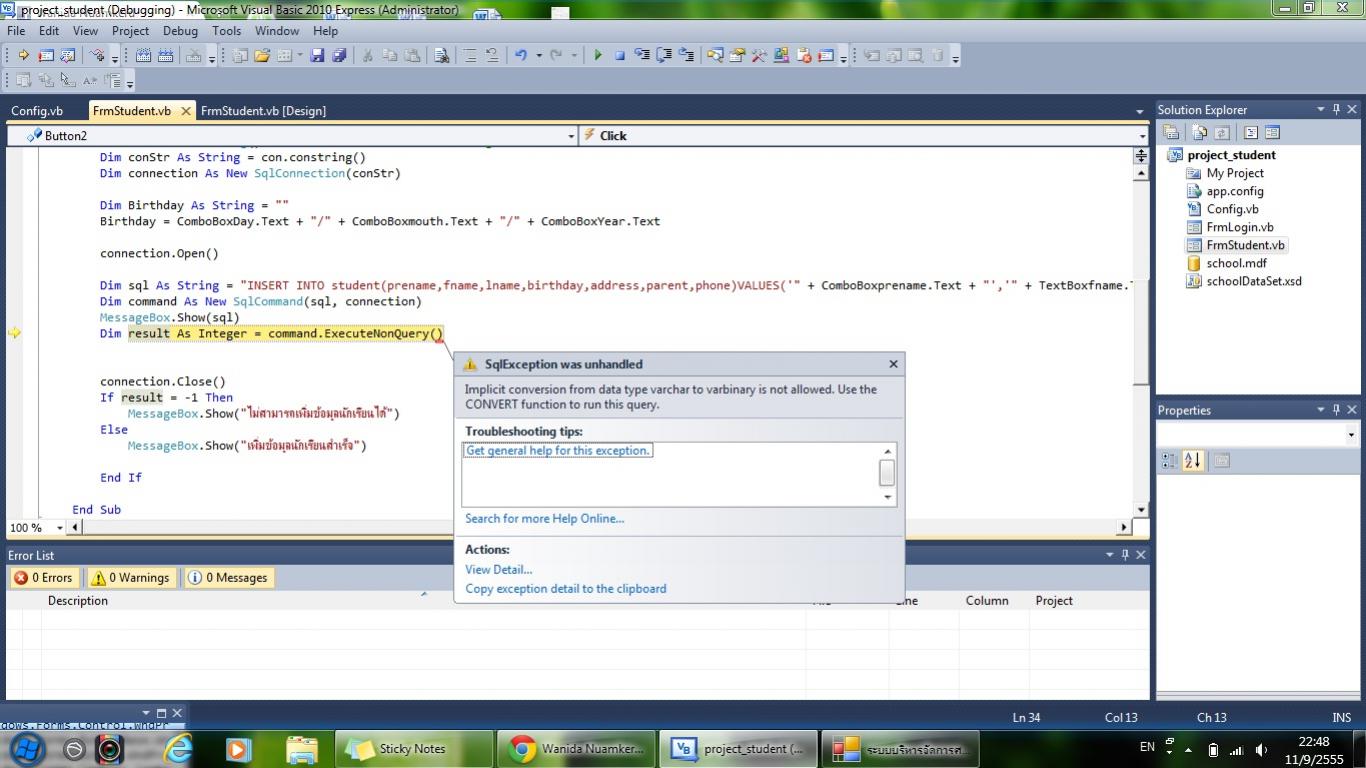Image resolution: width=1366 pixels, height=768 pixels.
Task: Click the Stop Debugging square icon
Action: [619, 56]
